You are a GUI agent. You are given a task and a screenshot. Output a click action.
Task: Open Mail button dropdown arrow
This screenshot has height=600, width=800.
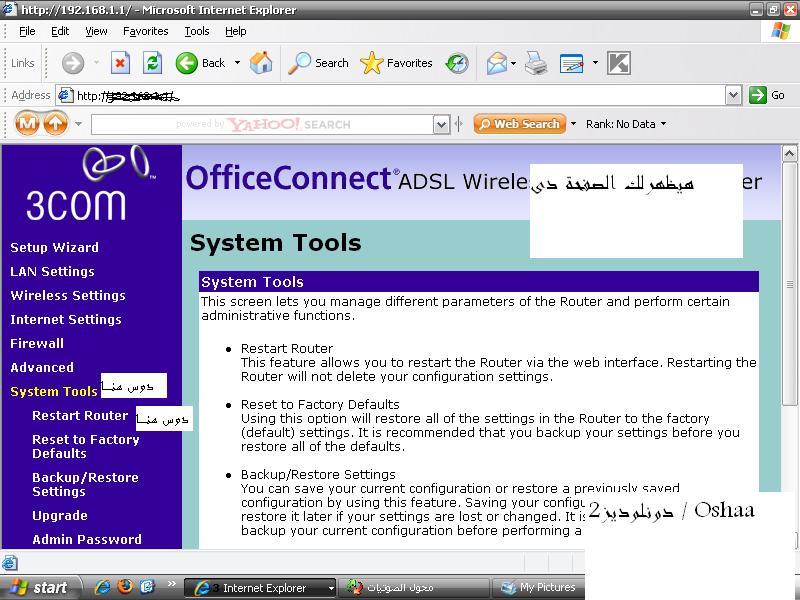pos(513,63)
